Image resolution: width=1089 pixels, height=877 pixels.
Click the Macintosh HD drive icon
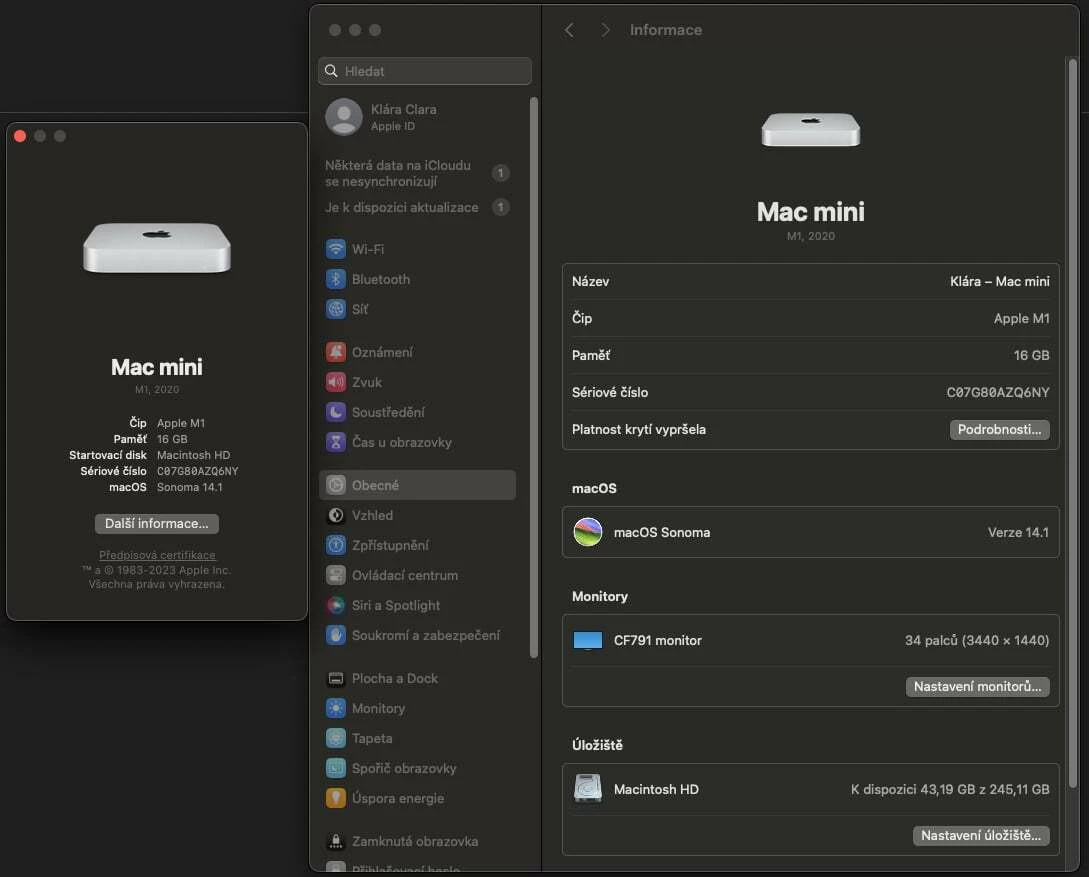click(x=588, y=789)
